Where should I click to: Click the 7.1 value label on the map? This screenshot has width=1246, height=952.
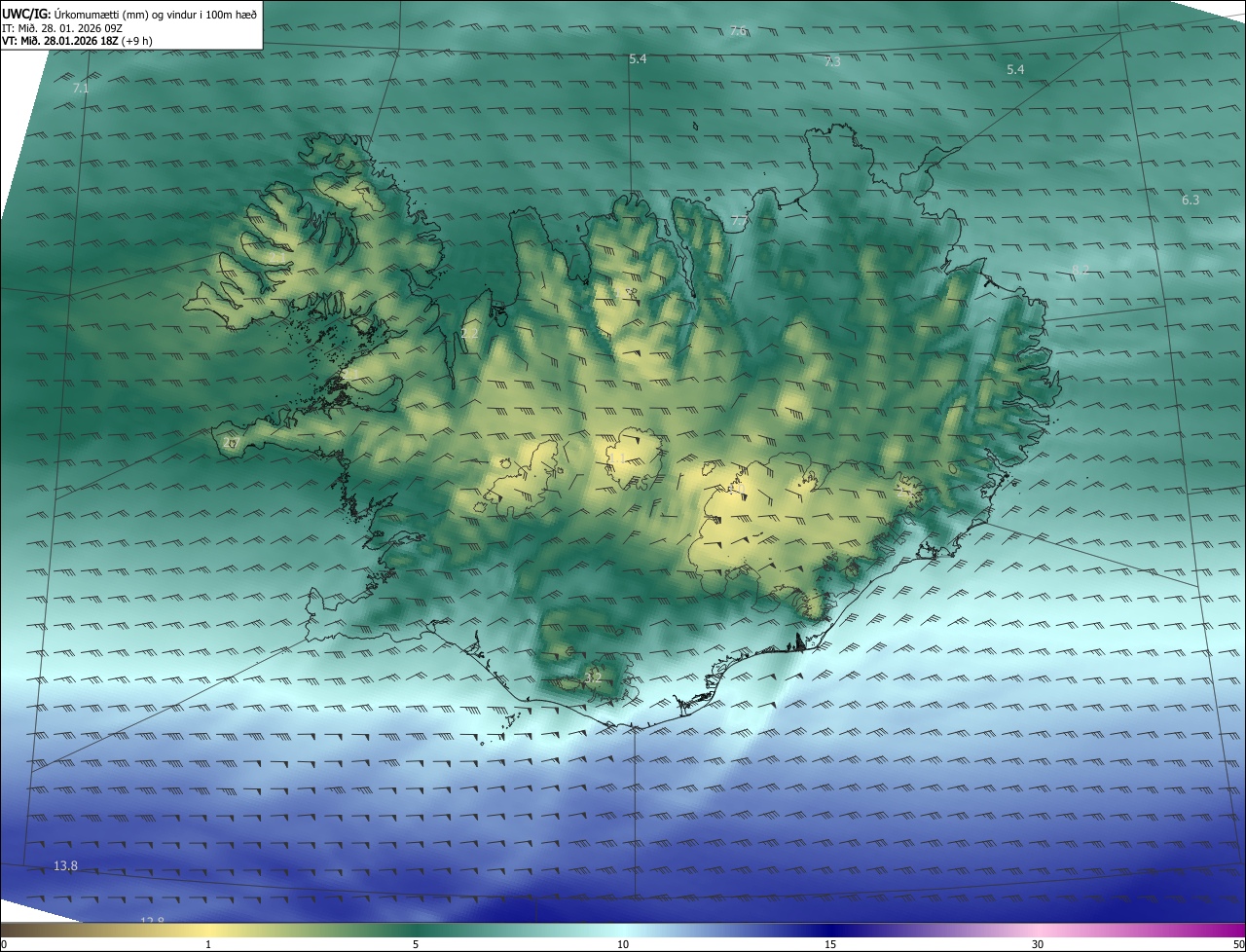click(x=81, y=89)
